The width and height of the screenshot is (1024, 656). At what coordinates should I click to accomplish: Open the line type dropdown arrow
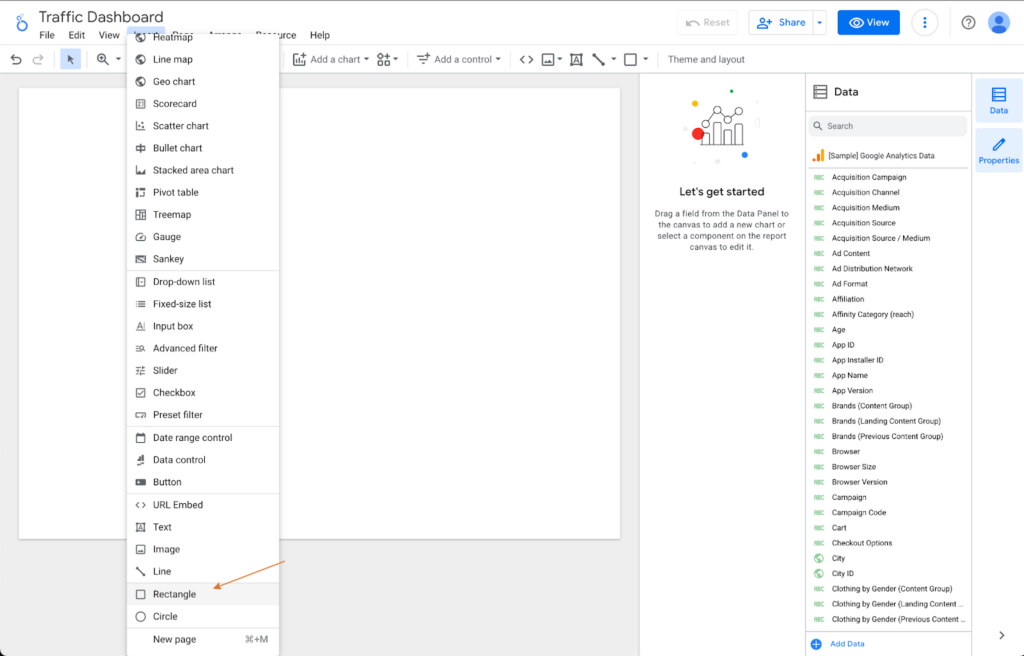[x=613, y=59]
